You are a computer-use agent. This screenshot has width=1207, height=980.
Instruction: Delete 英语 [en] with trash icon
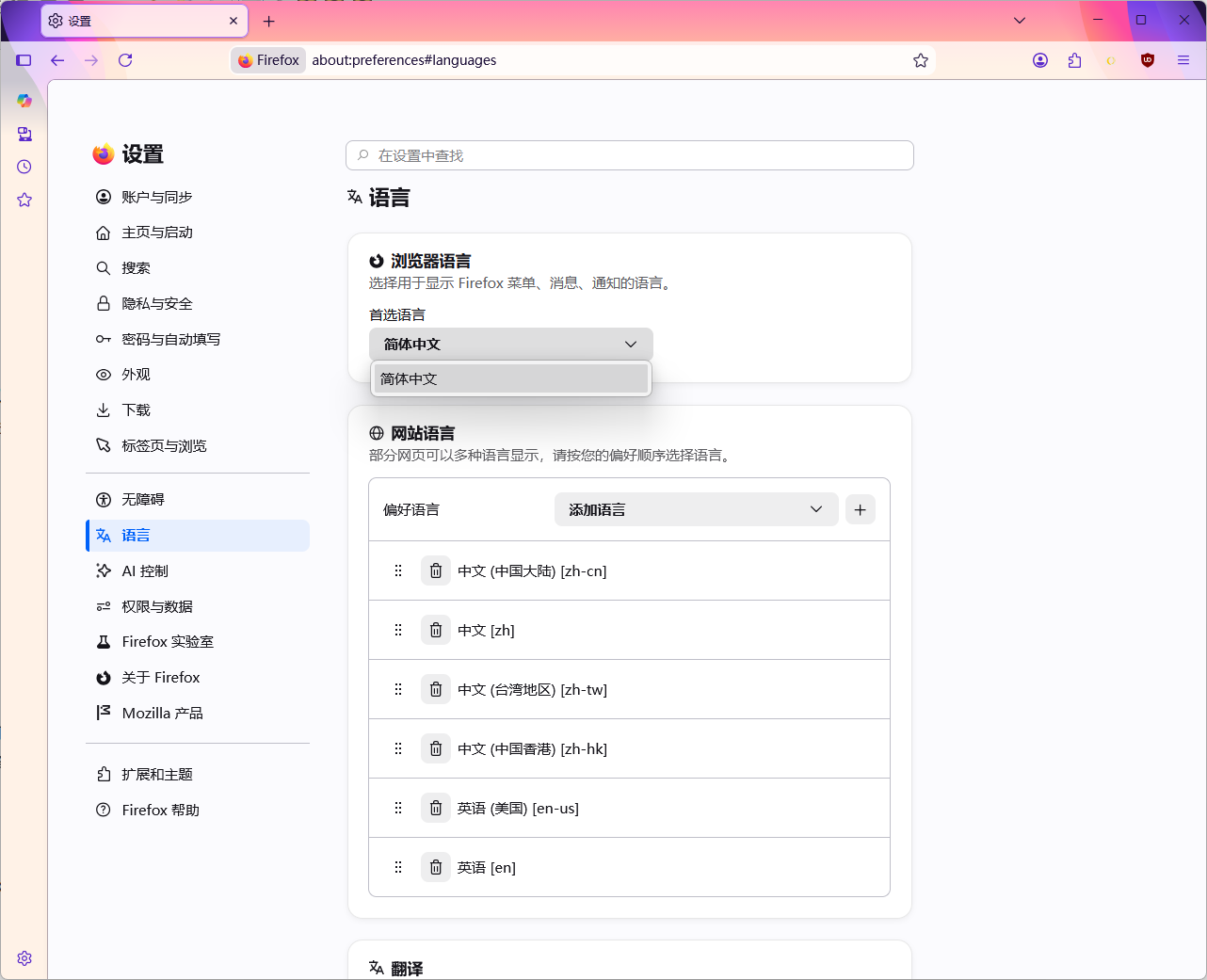[x=436, y=867]
